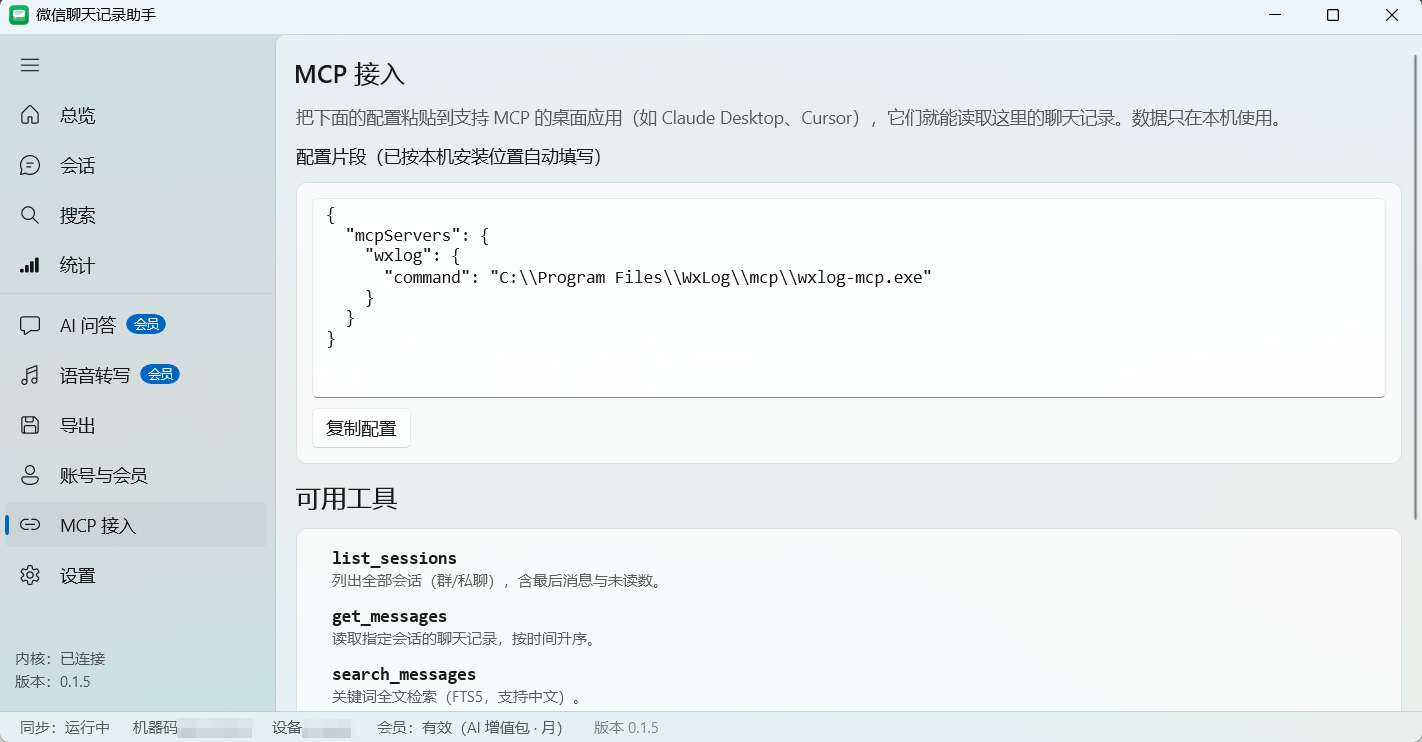Click the chat bubble icon beside 会话

pyautogui.click(x=30, y=165)
